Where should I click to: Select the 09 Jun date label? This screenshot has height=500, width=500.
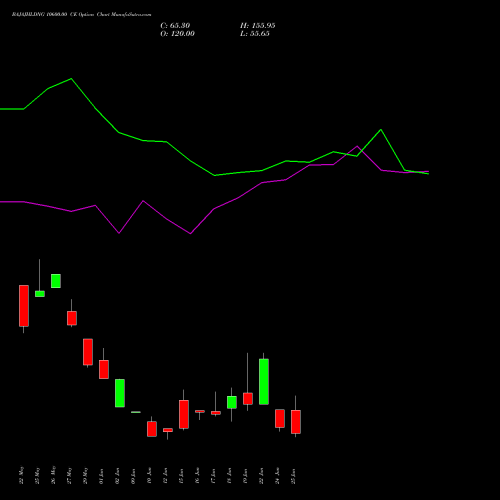point(134,476)
